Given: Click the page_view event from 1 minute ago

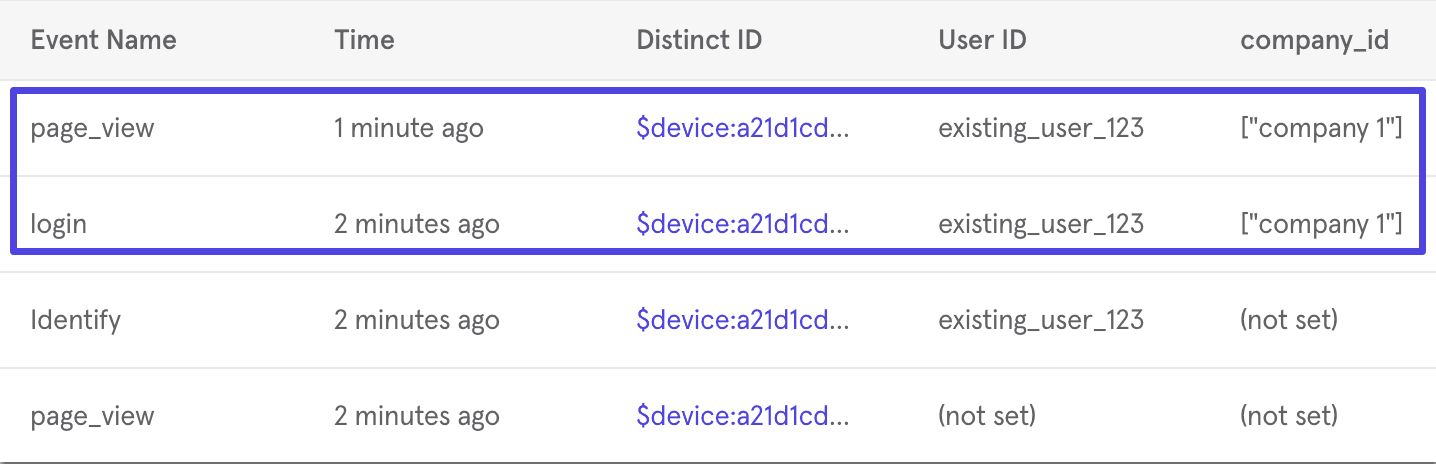Looking at the screenshot, I should [92, 128].
